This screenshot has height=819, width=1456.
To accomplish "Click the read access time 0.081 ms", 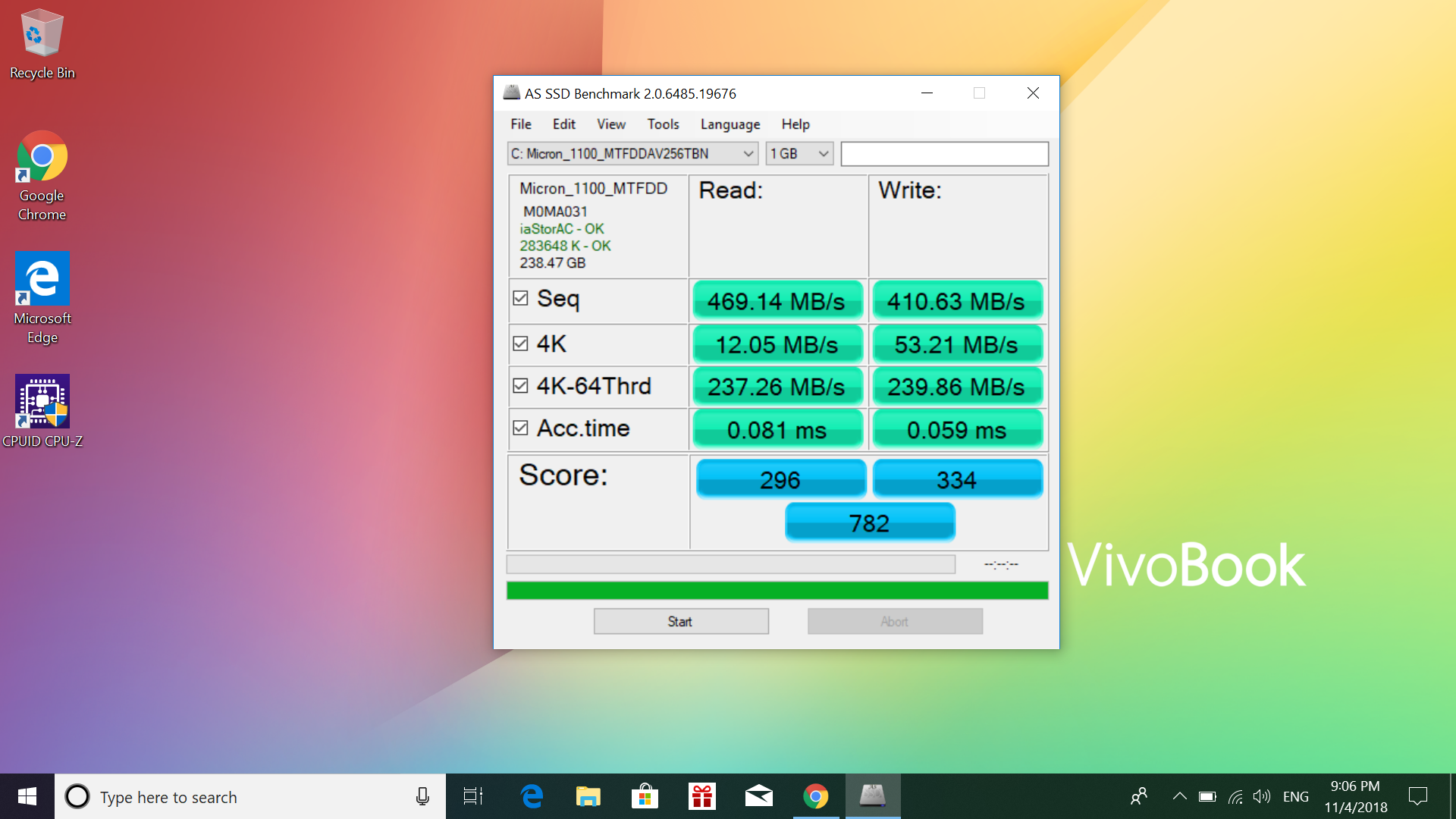I will tap(777, 429).
